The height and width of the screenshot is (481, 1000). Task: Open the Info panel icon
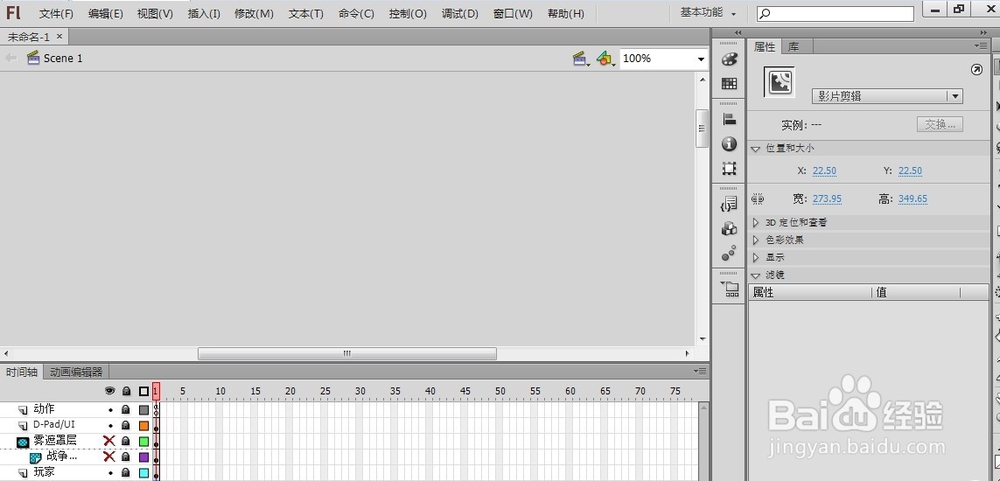click(729, 144)
